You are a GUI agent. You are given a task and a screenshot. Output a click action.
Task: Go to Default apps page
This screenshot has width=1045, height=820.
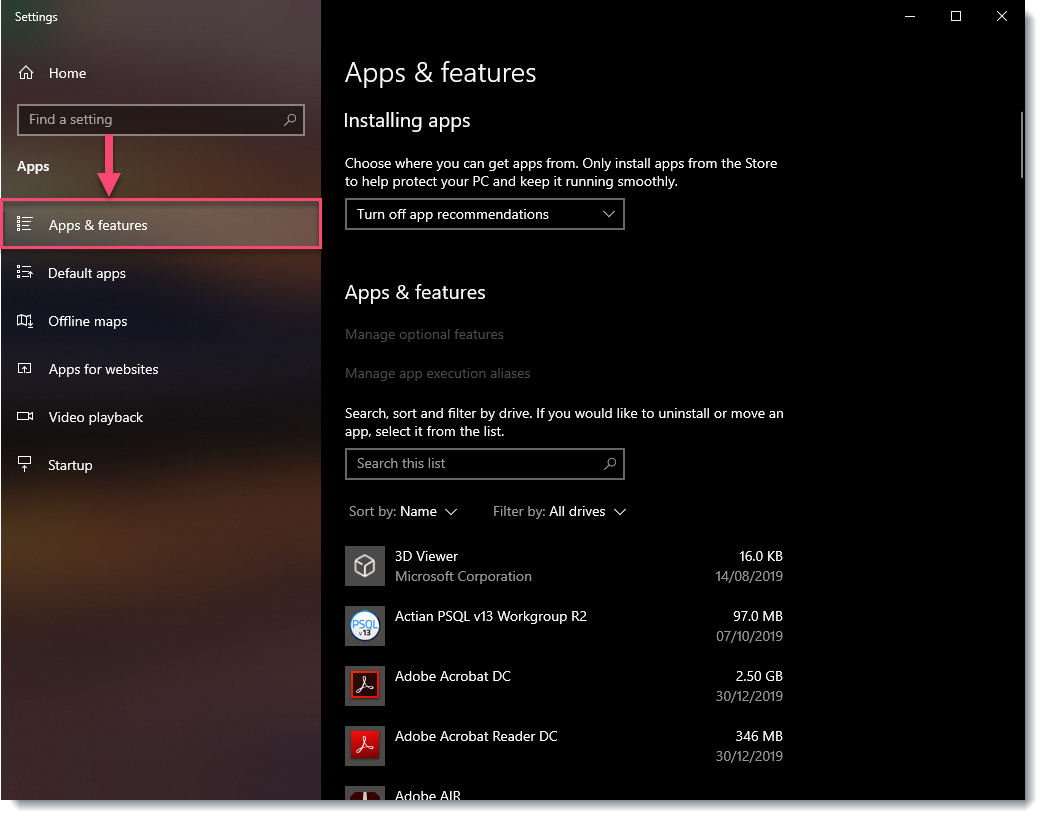coord(161,273)
